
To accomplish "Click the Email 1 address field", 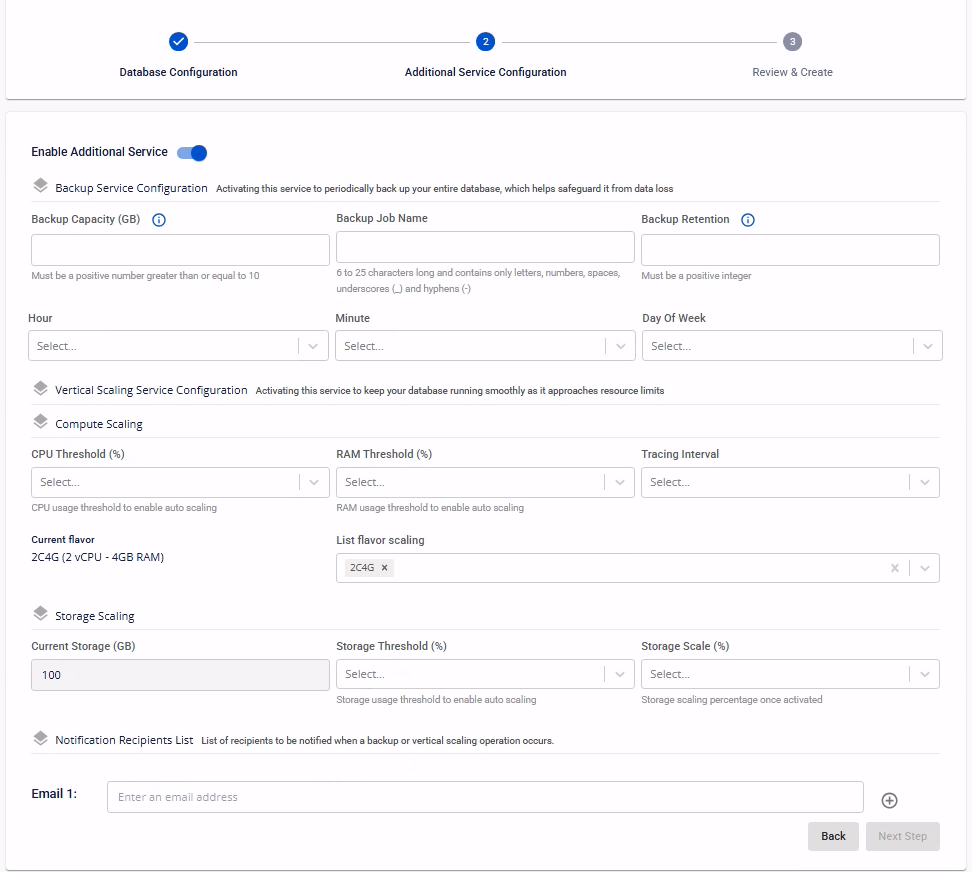I will click(x=485, y=797).
